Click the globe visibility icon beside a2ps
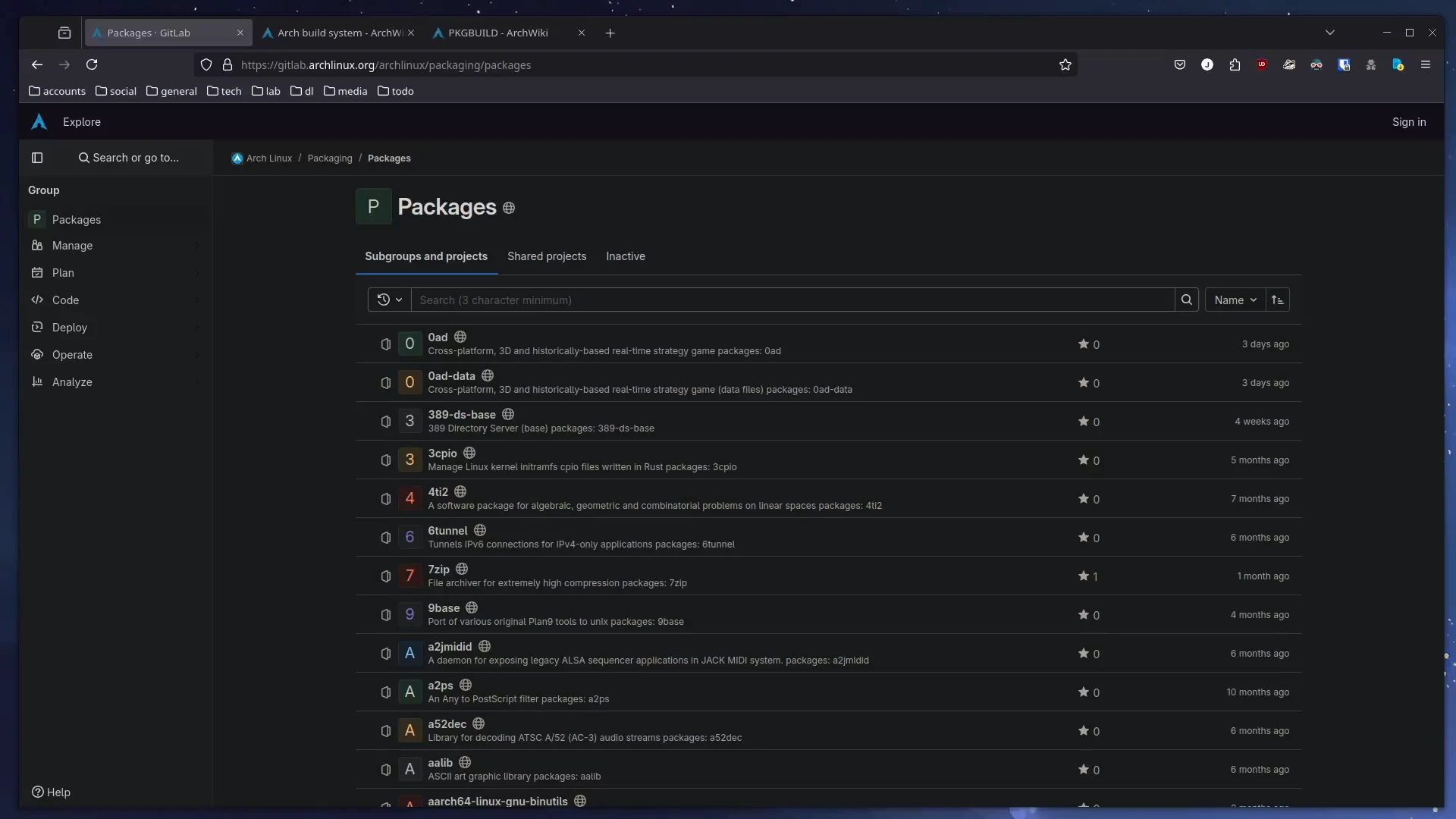1456x819 pixels. (x=466, y=686)
